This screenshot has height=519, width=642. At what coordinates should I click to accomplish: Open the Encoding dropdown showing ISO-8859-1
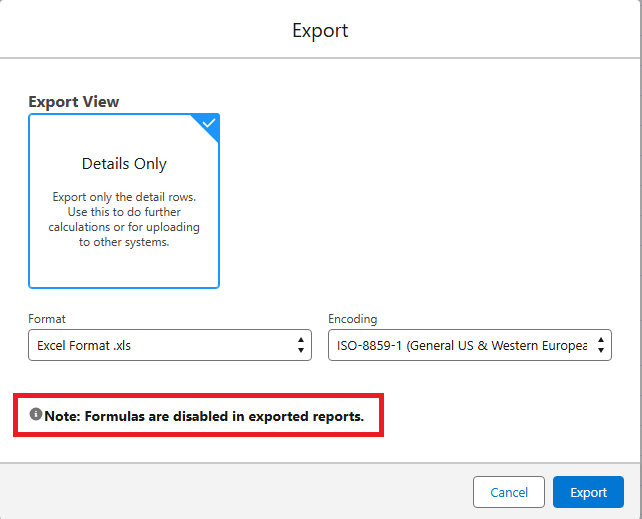click(x=470, y=345)
